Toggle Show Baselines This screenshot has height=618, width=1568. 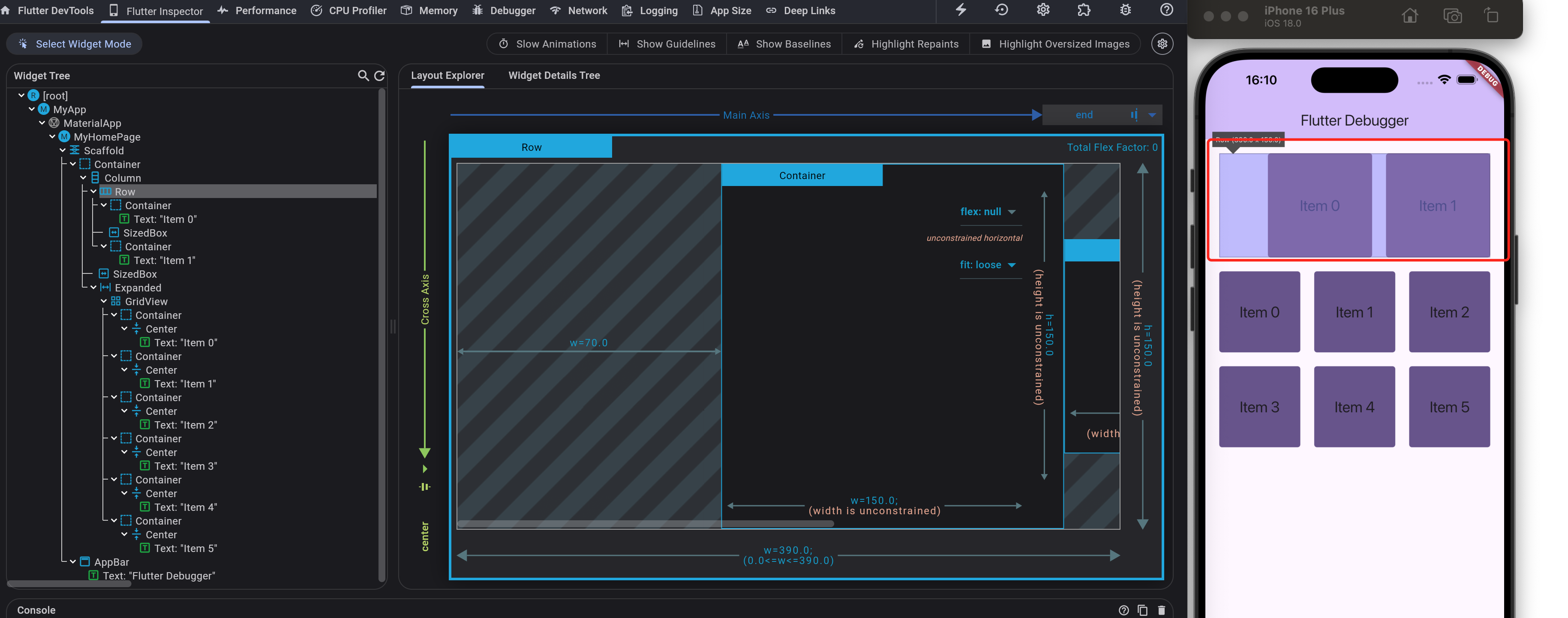point(784,44)
